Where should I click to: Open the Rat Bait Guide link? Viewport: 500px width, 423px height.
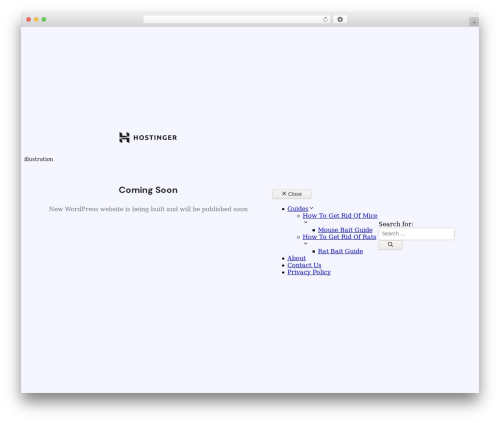click(340, 251)
